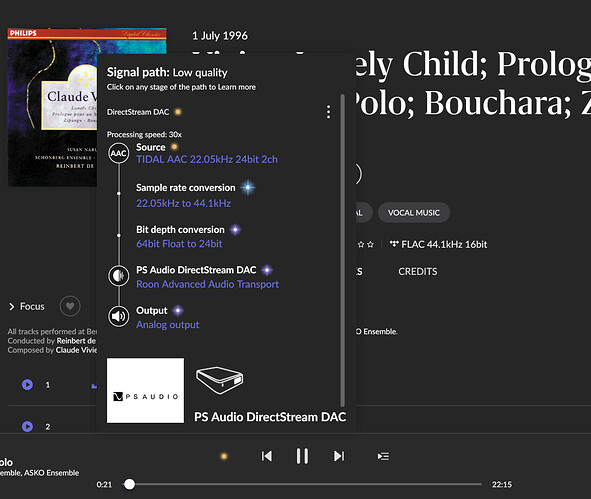This screenshot has height=499, width=591.
Task: Click the AAC source icon in signal path
Action: point(119,153)
